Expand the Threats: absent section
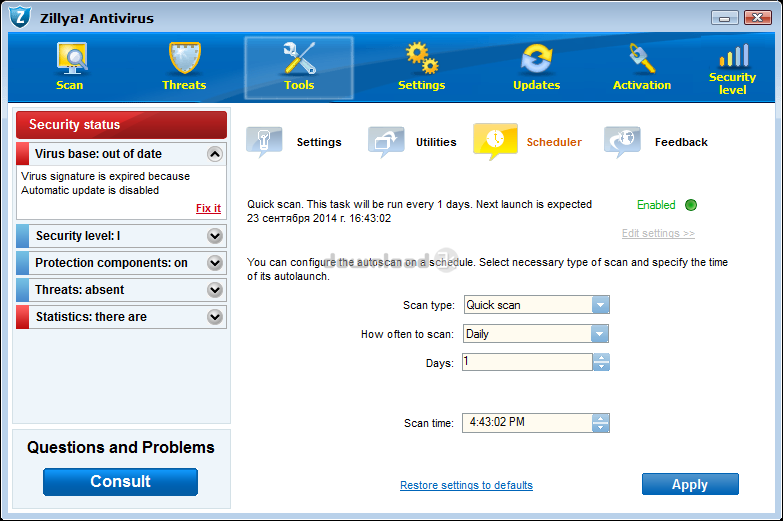The height and width of the screenshot is (521, 783). pyautogui.click(x=214, y=290)
